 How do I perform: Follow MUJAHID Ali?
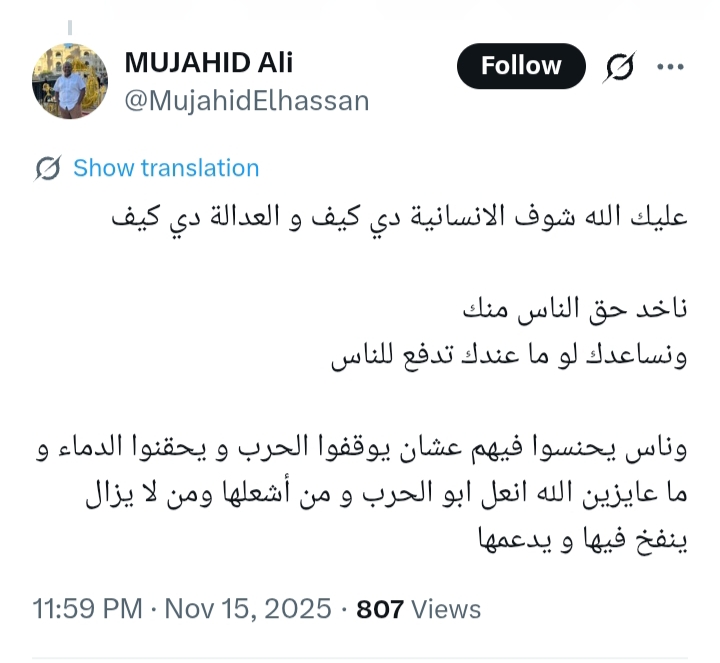[x=520, y=67]
